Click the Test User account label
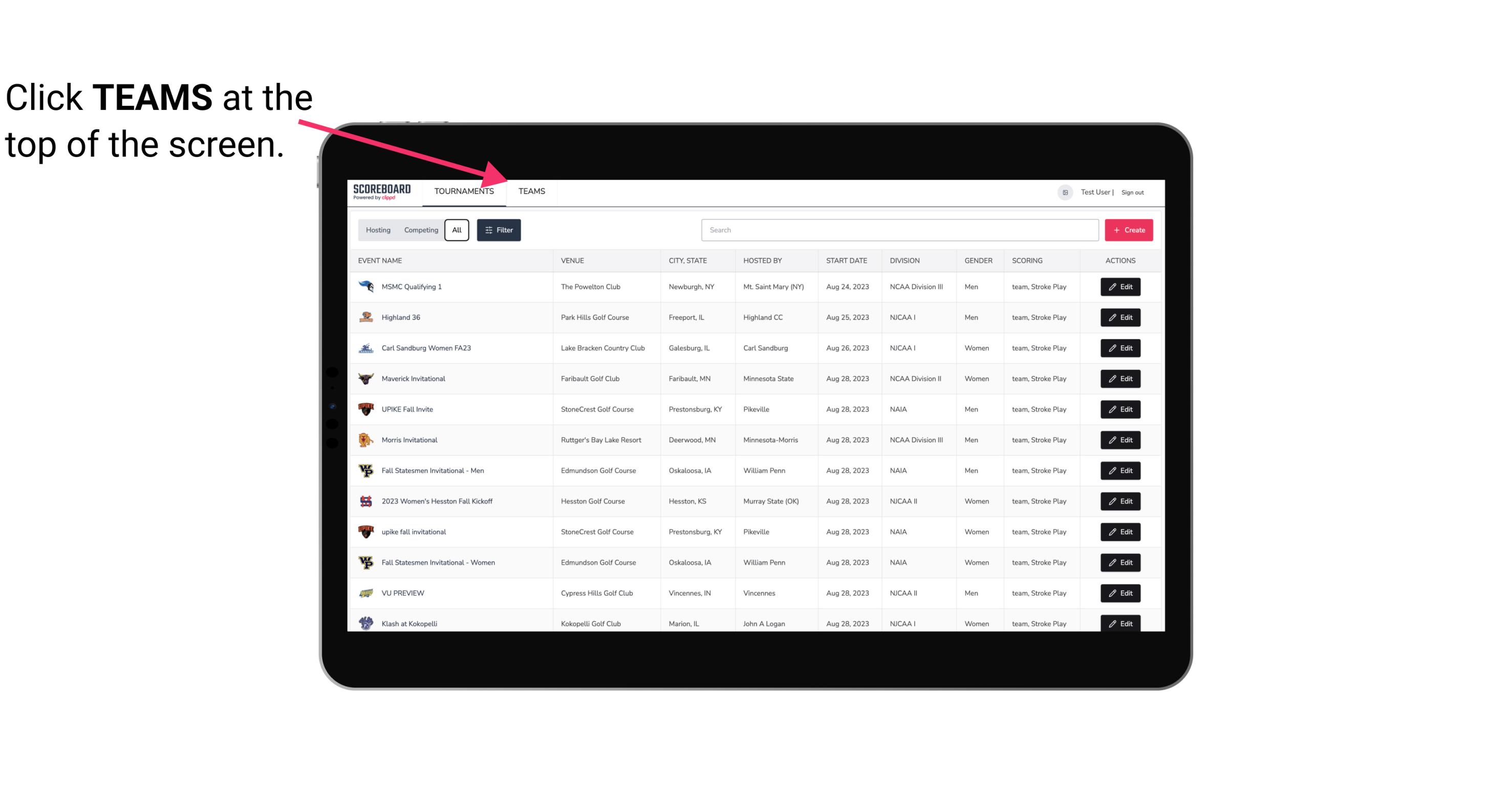This screenshot has width=1510, height=812. tap(1094, 191)
